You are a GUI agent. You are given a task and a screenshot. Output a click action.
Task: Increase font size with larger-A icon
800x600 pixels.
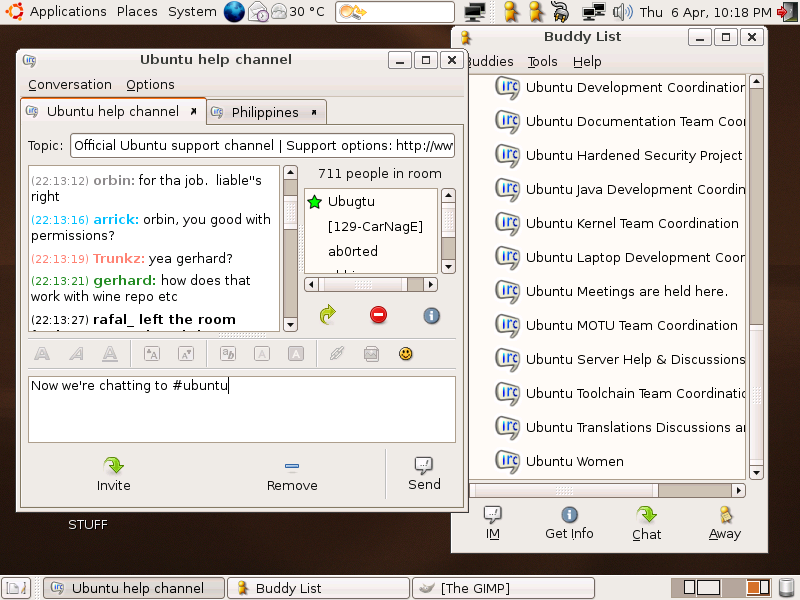152,354
